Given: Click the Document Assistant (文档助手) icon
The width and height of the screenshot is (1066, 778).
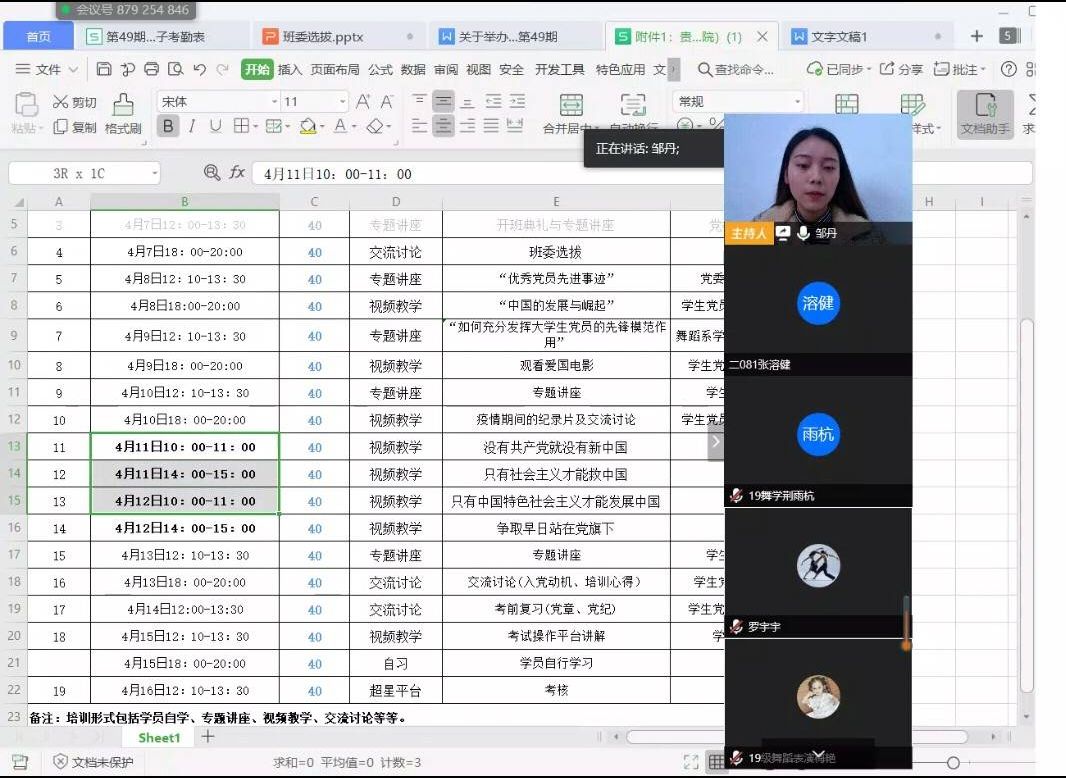Looking at the screenshot, I should pyautogui.click(x=985, y=106).
